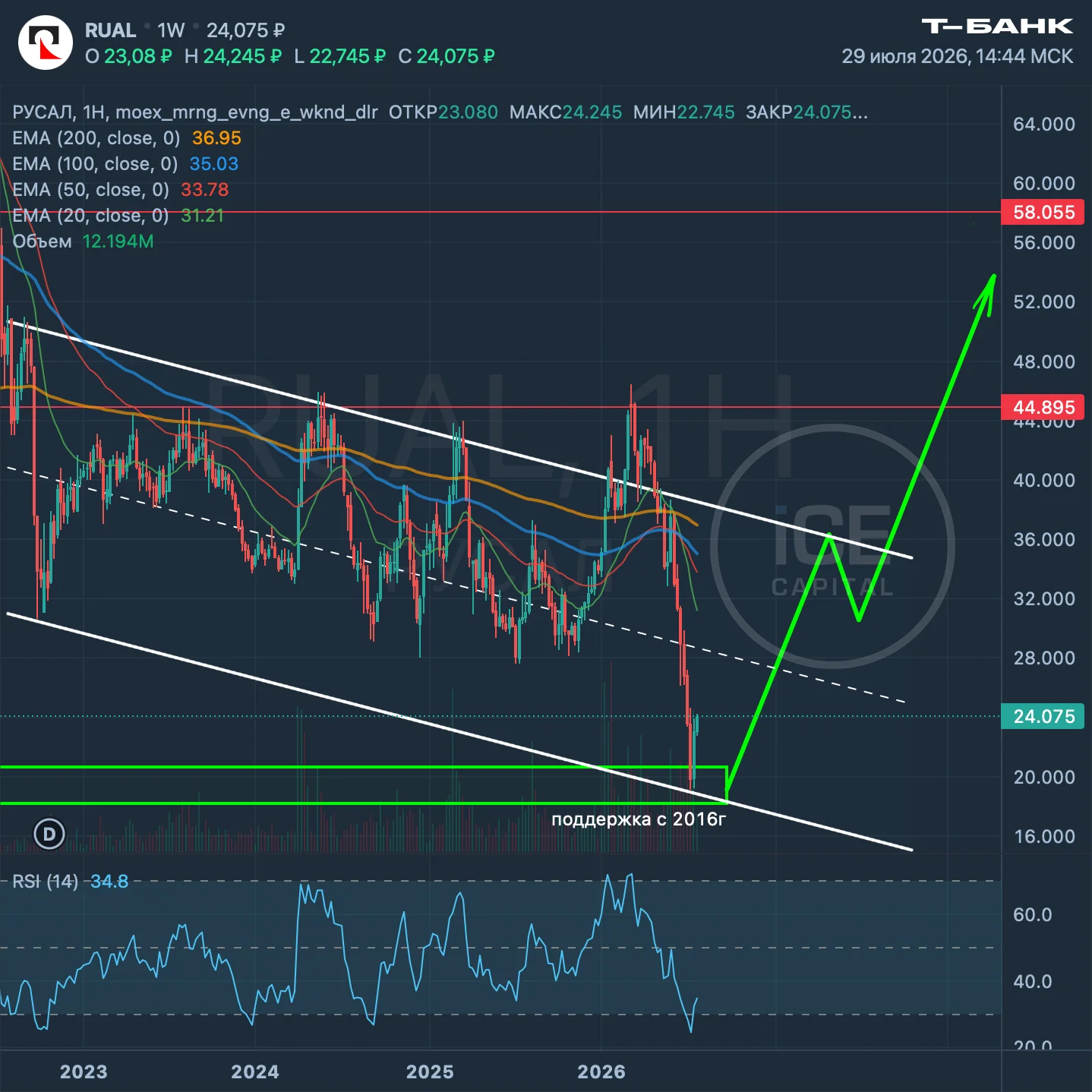Click the ICE Capital watermark circle

point(832,546)
